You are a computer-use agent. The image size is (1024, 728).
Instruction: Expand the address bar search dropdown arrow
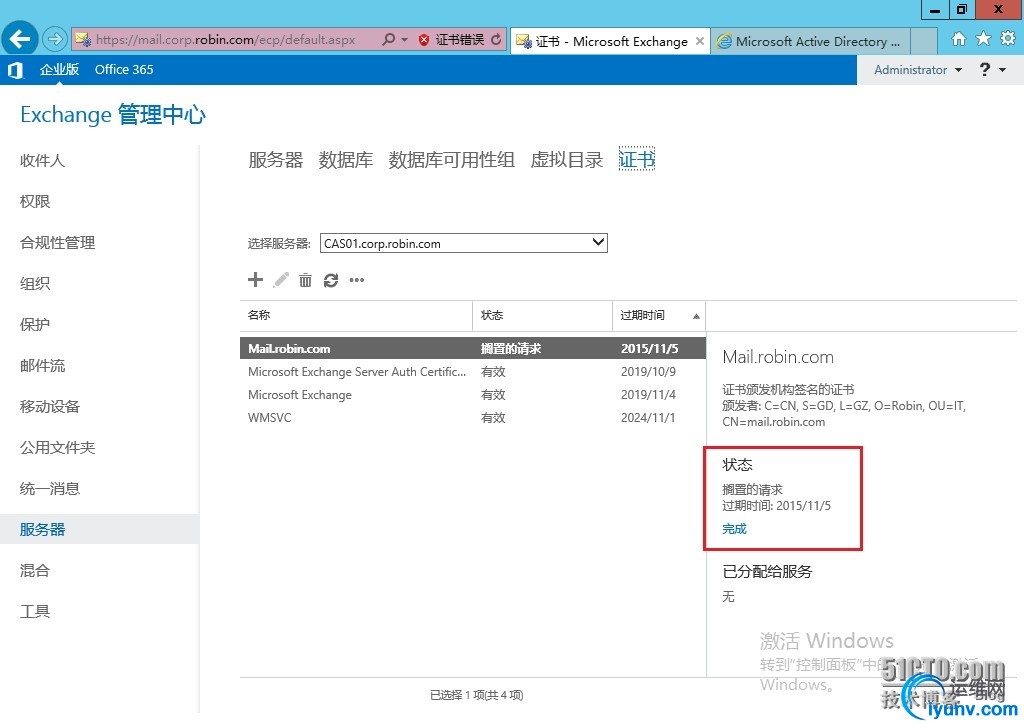(404, 40)
